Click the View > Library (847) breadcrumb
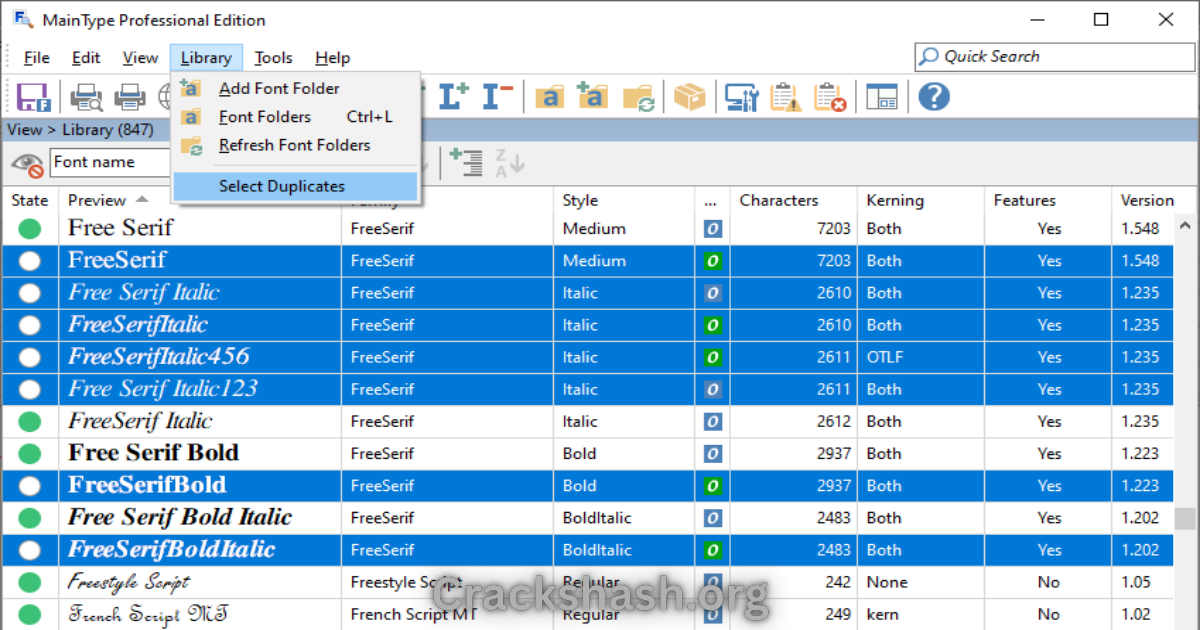This screenshot has height=630, width=1200. [x=80, y=129]
